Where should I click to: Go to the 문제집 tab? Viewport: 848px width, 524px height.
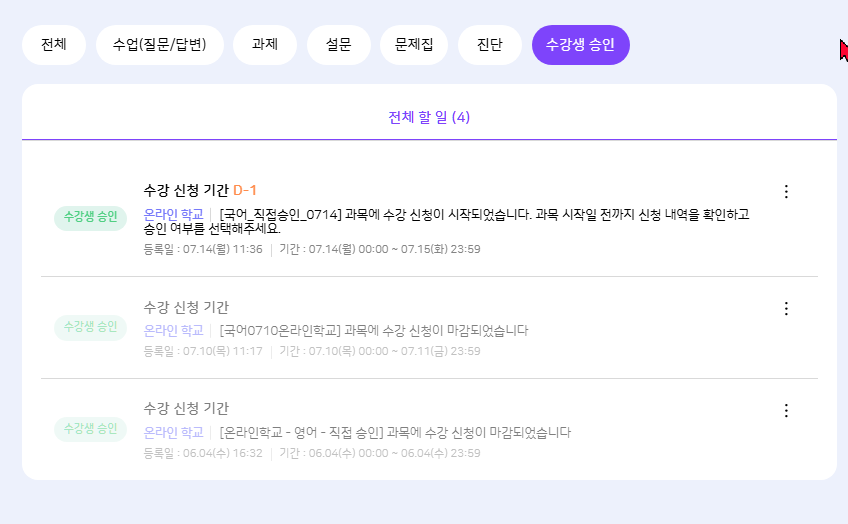414,45
